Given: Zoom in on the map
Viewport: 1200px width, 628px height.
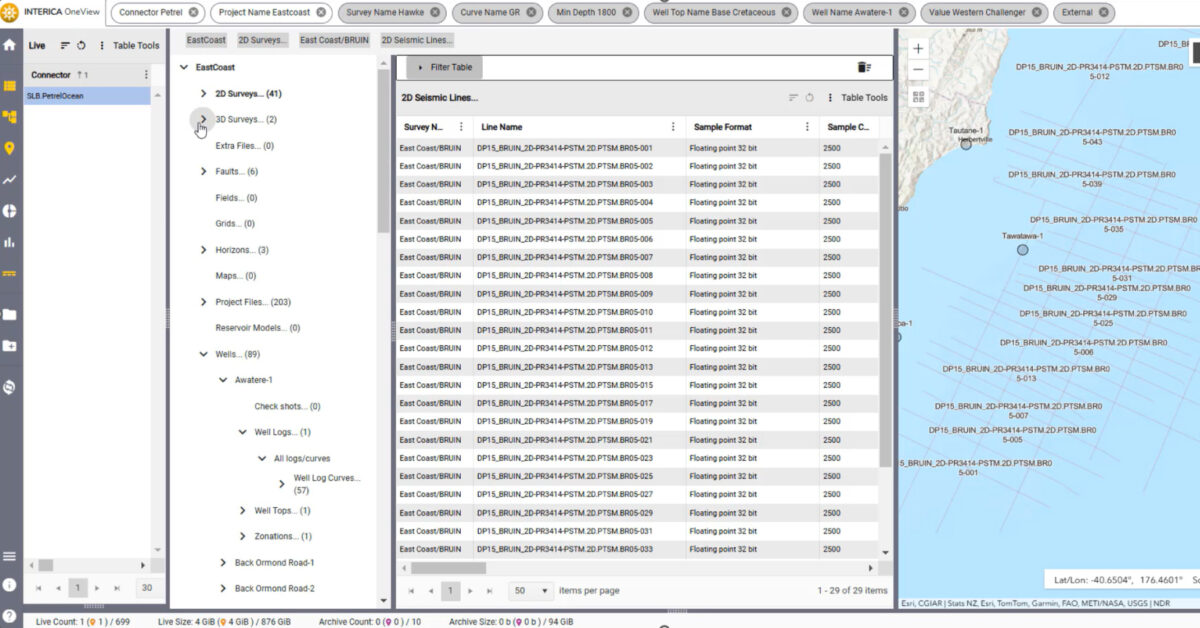Looking at the screenshot, I should pyautogui.click(x=918, y=48).
